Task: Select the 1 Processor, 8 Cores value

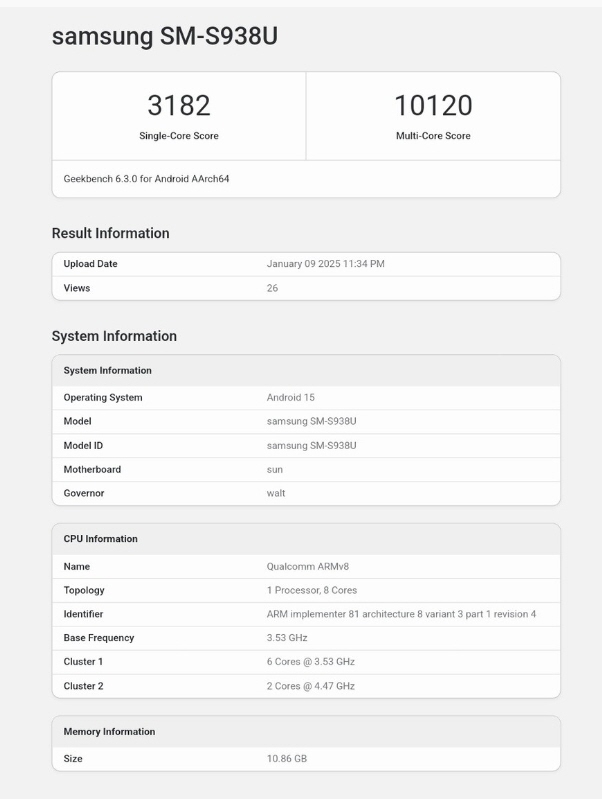Action: [311, 590]
